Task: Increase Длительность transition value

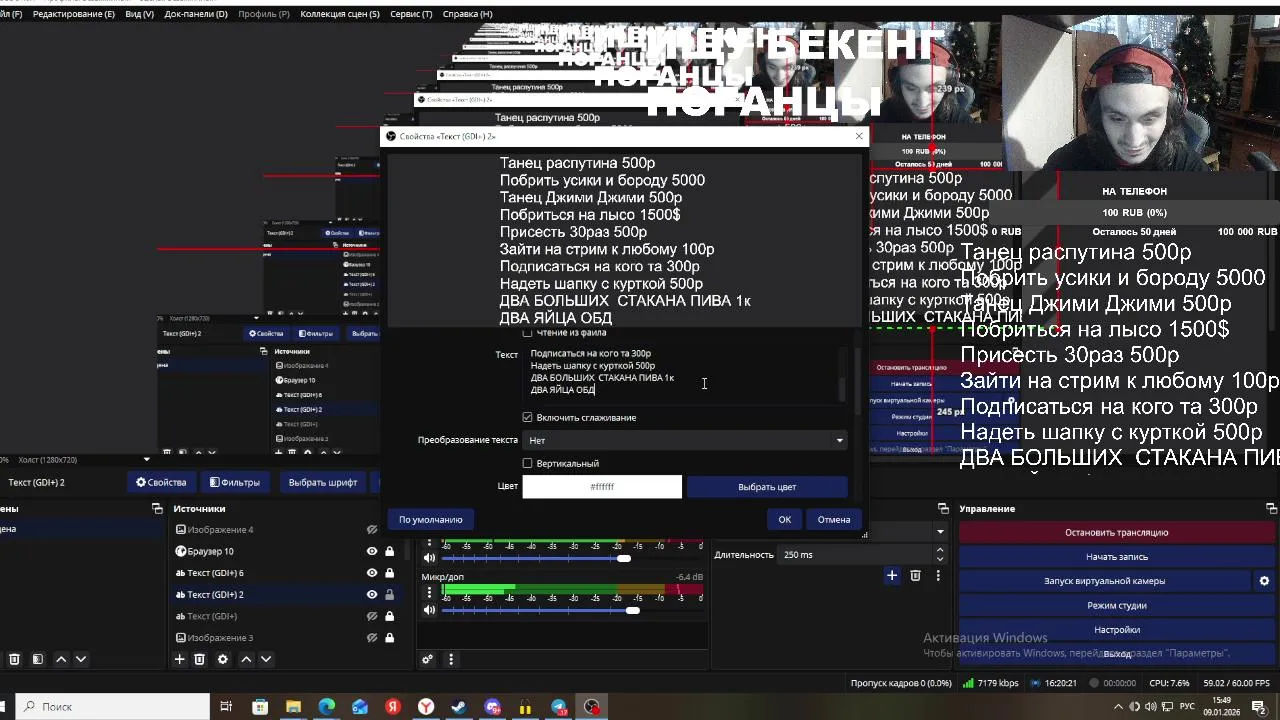Action: 939,550
